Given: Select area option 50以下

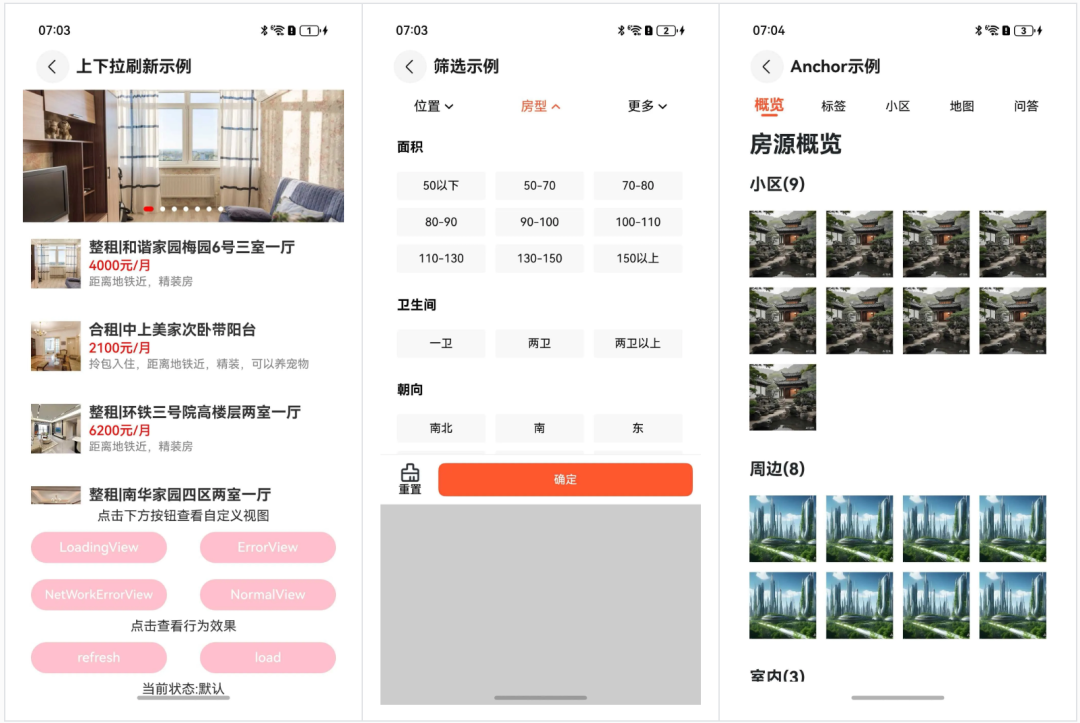Looking at the screenshot, I should click(441, 185).
